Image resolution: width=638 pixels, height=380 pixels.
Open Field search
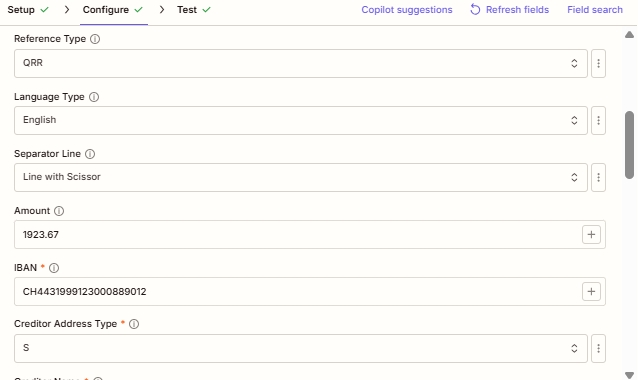coord(595,10)
